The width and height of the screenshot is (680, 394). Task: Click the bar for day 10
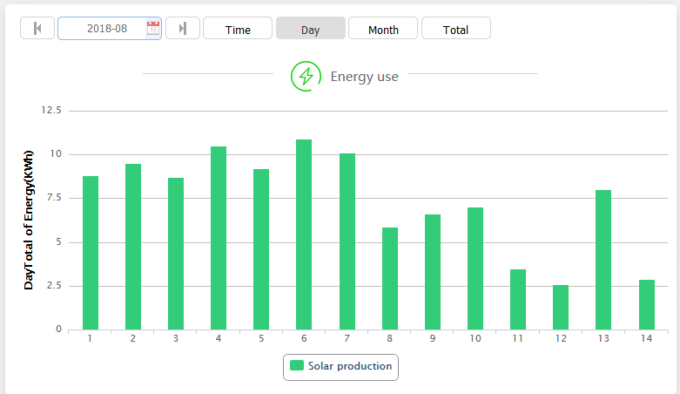click(x=475, y=269)
